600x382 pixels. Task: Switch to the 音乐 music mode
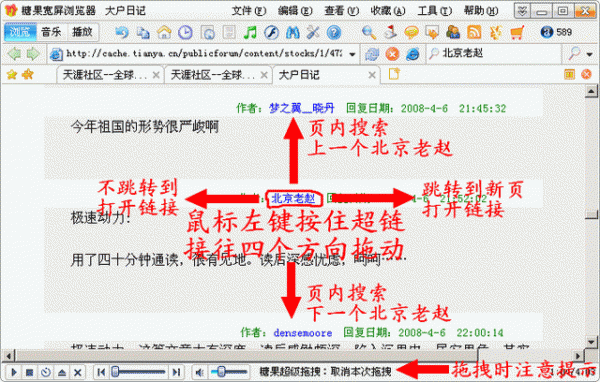(51, 32)
